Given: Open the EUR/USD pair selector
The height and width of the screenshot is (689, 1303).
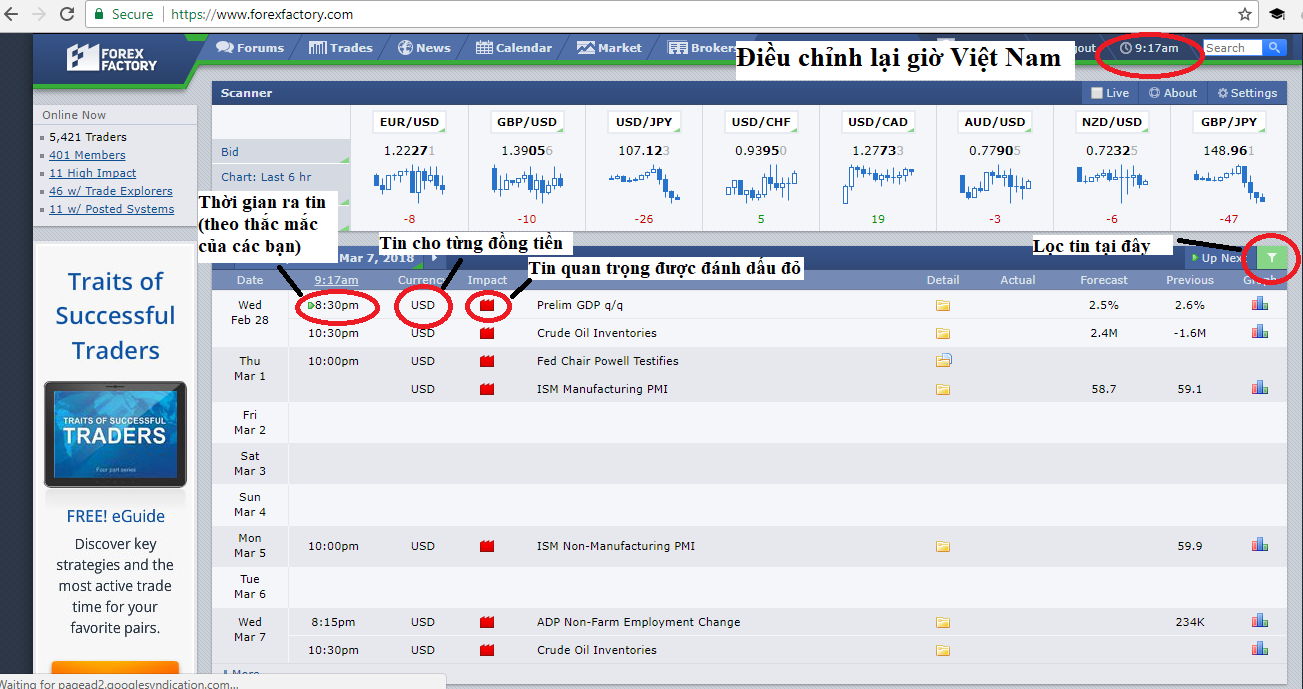Looking at the screenshot, I should [x=409, y=122].
